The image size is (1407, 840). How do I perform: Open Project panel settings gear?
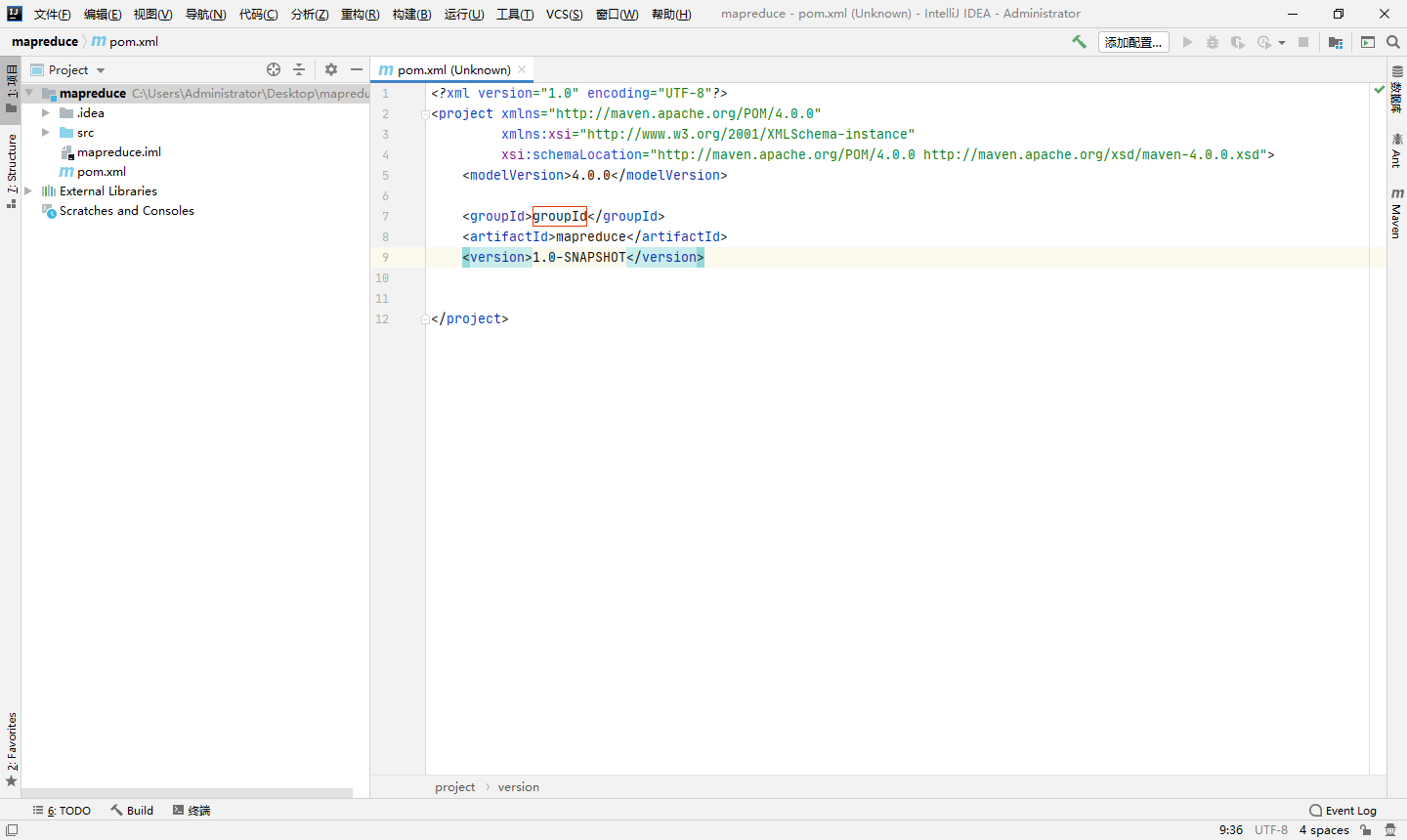(331, 69)
